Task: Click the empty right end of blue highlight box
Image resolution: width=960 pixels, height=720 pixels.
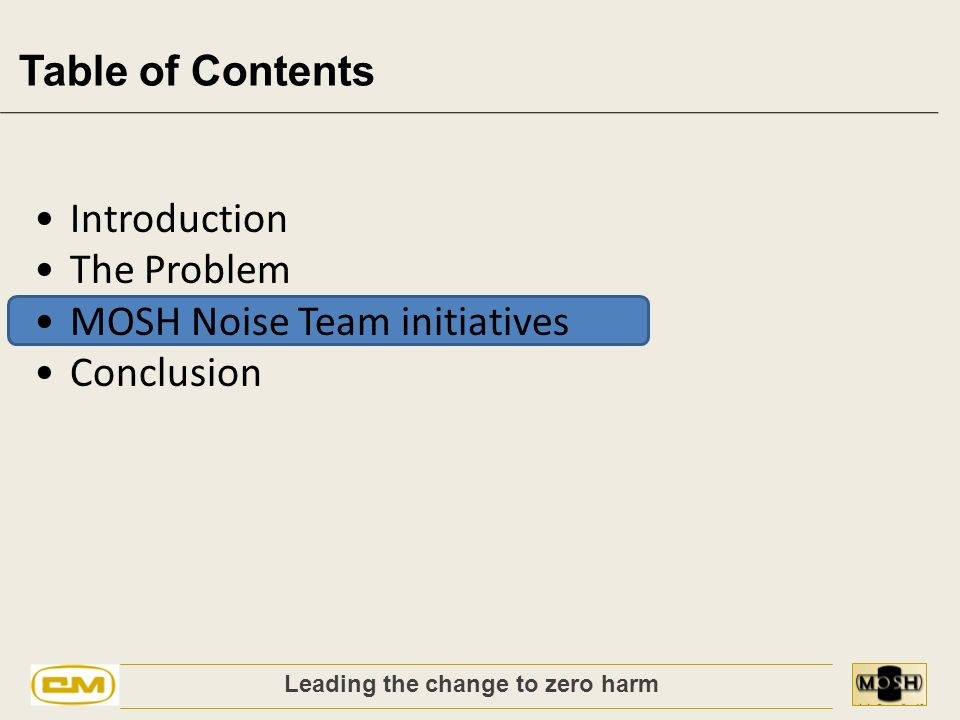Action: pos(609,321)
